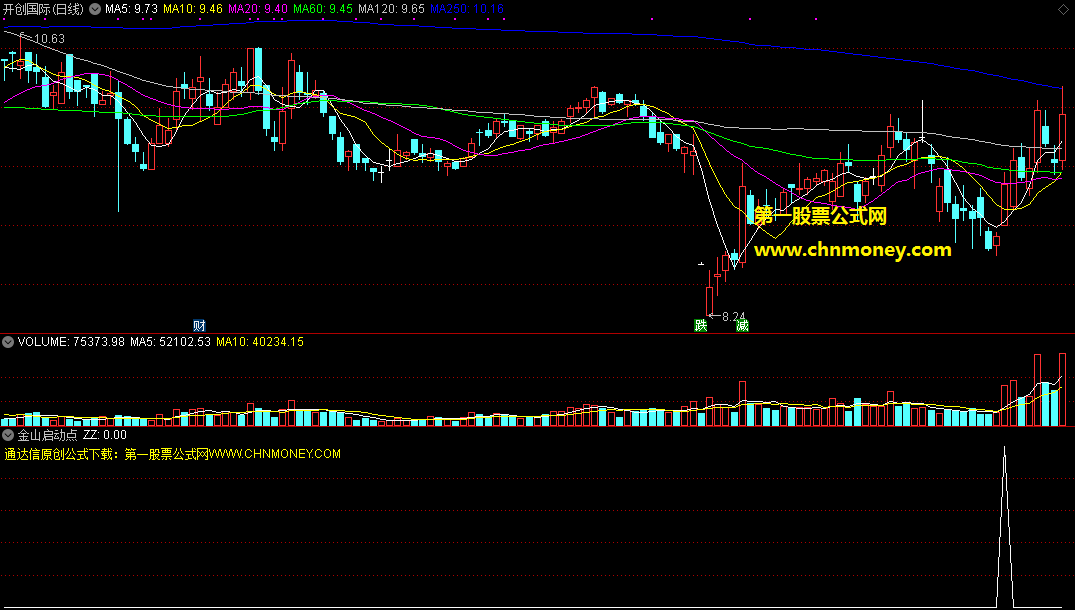
Task: Click the 金山启动点 indicator name
Action: coord(47,435)
